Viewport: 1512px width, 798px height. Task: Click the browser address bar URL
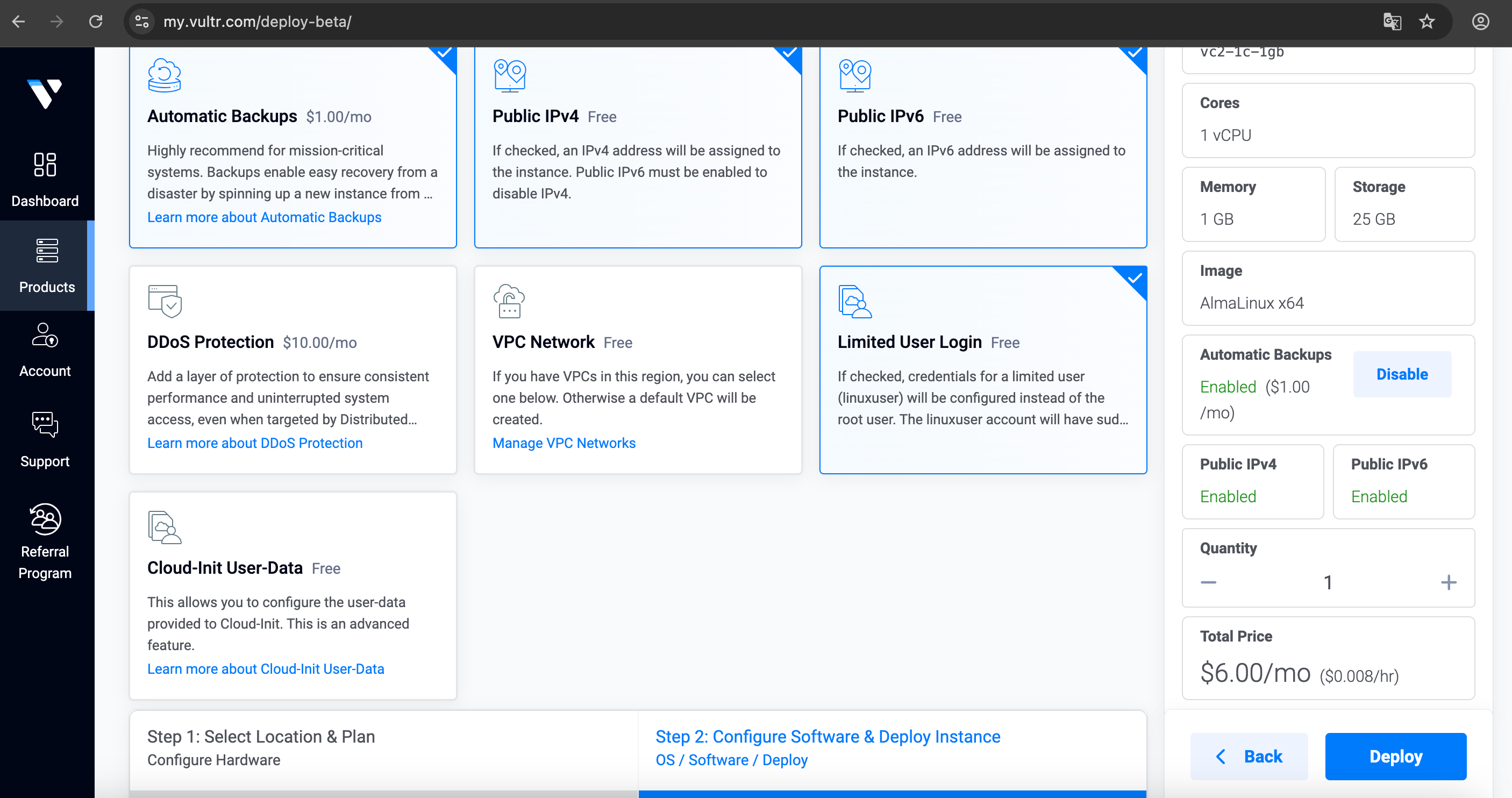click(257, 22)
